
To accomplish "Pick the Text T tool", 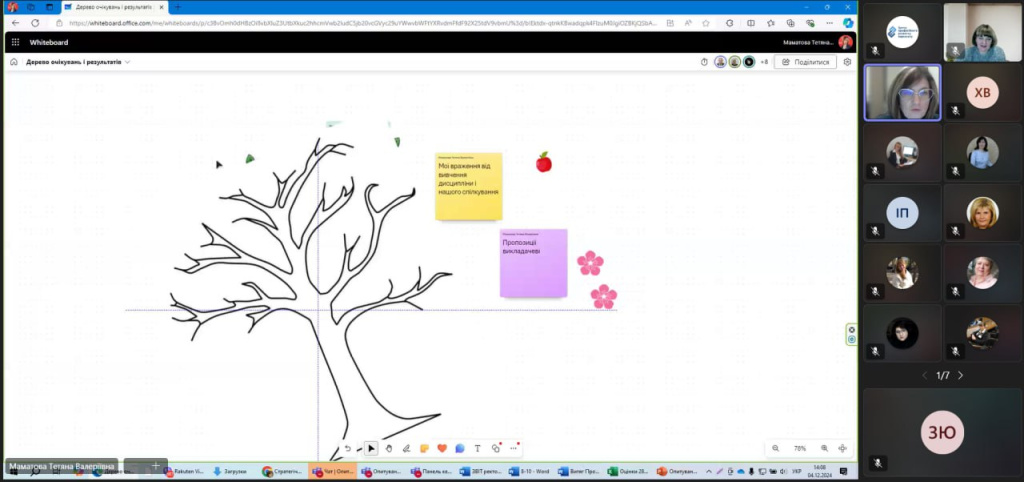I will click(x=477, y=448).
